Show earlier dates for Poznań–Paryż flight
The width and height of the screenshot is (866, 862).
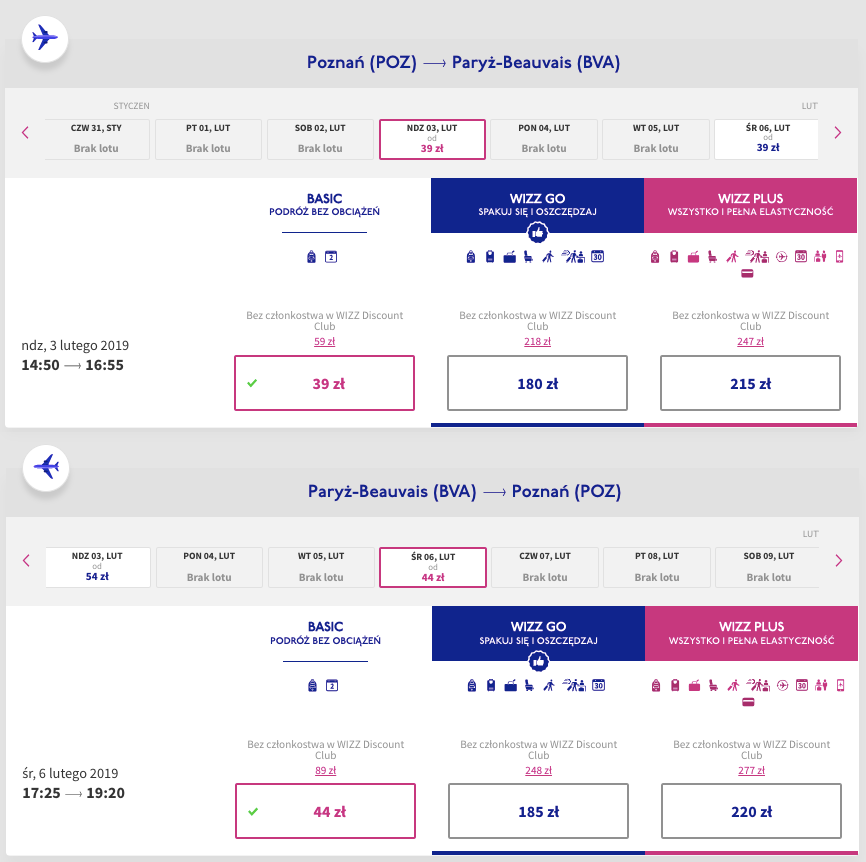(25, 133)
